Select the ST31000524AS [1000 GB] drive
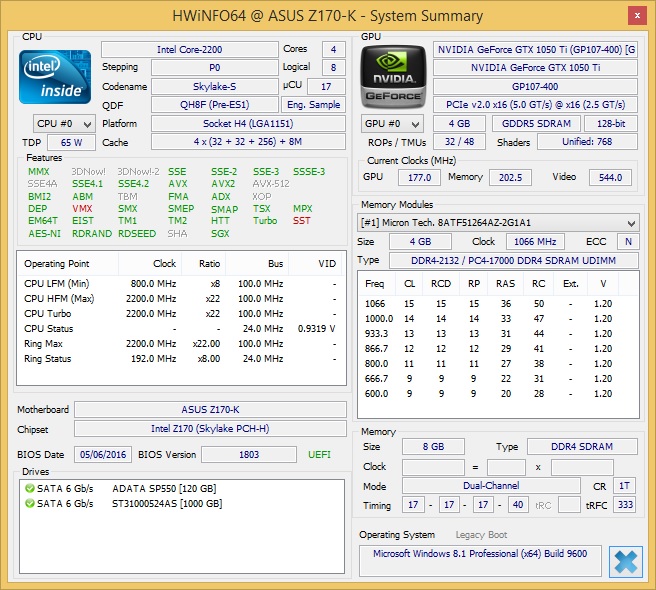 coord(167,503)
